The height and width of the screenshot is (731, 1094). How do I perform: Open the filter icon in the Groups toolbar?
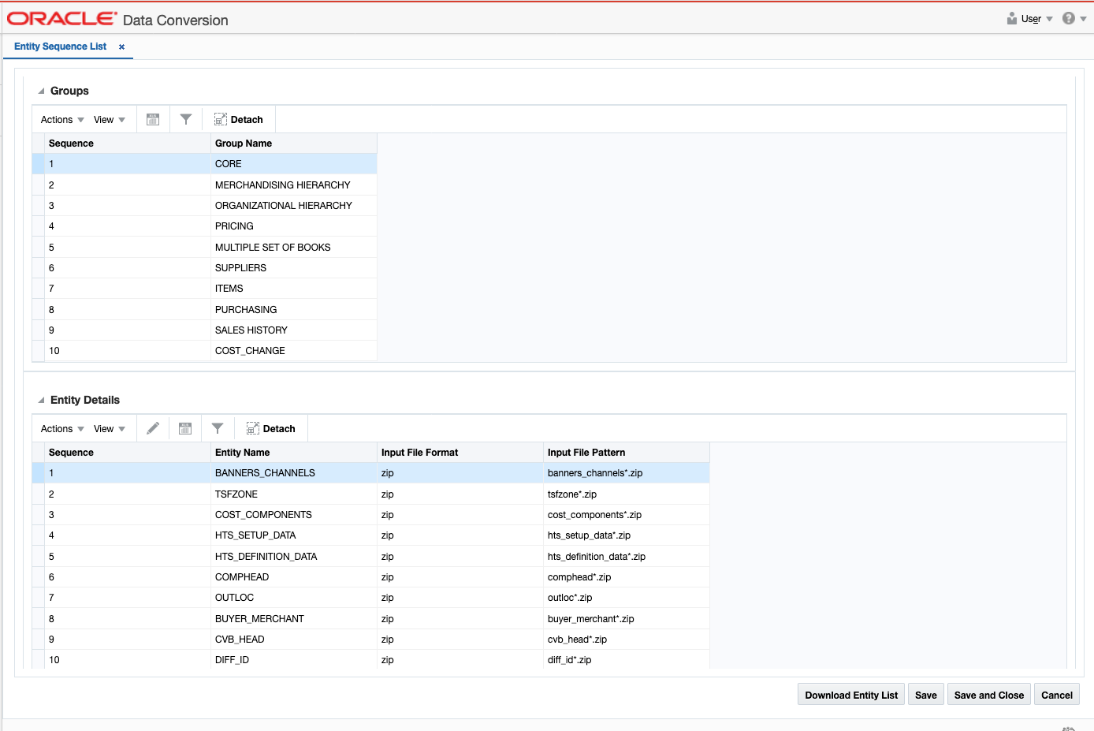click(186, 119)
